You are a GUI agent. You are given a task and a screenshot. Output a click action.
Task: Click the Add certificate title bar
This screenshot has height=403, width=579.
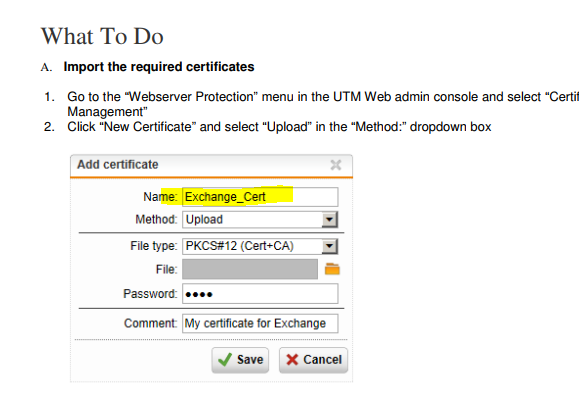click(211, 165)
